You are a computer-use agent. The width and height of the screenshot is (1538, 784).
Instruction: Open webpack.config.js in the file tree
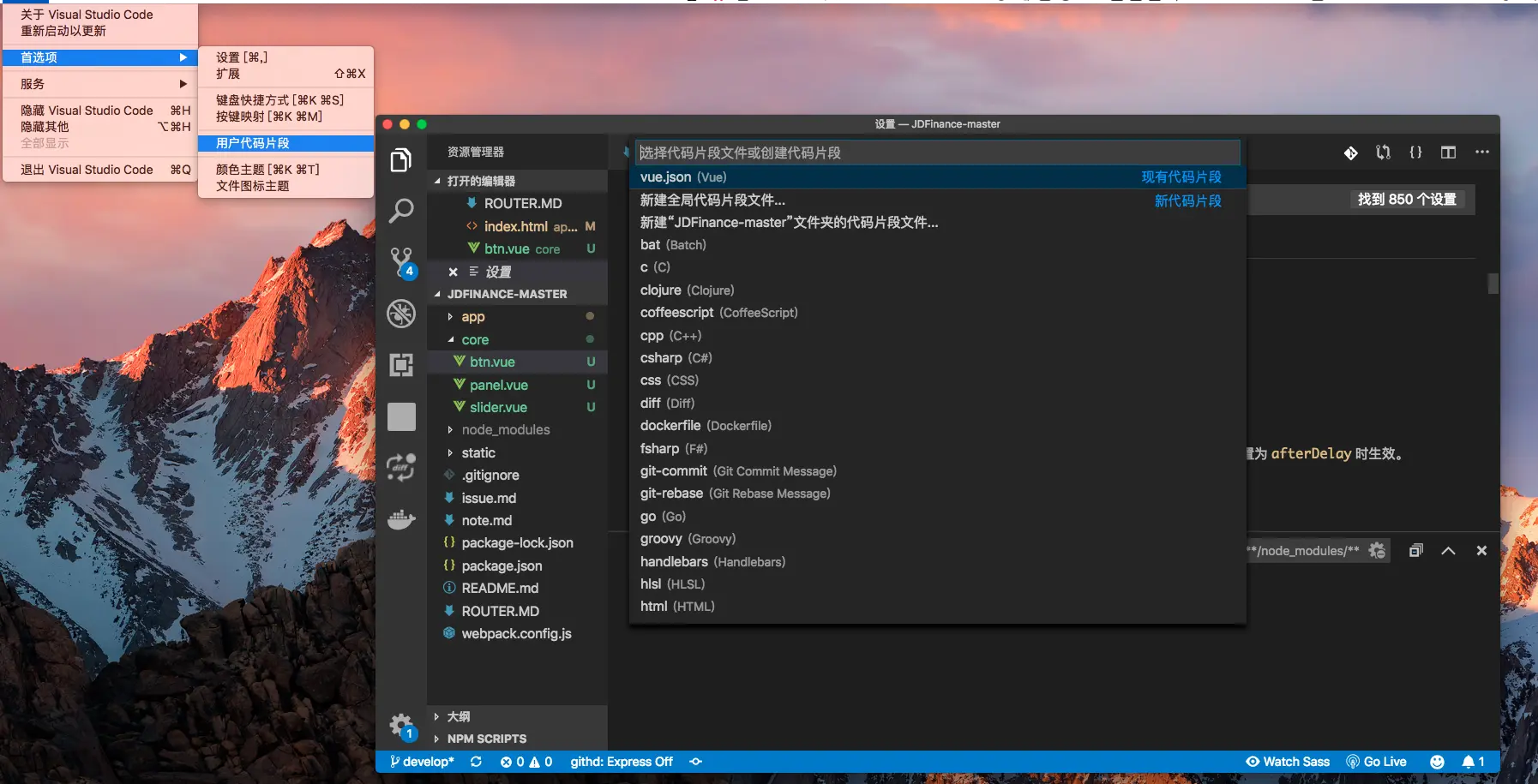tap(517, 634)
